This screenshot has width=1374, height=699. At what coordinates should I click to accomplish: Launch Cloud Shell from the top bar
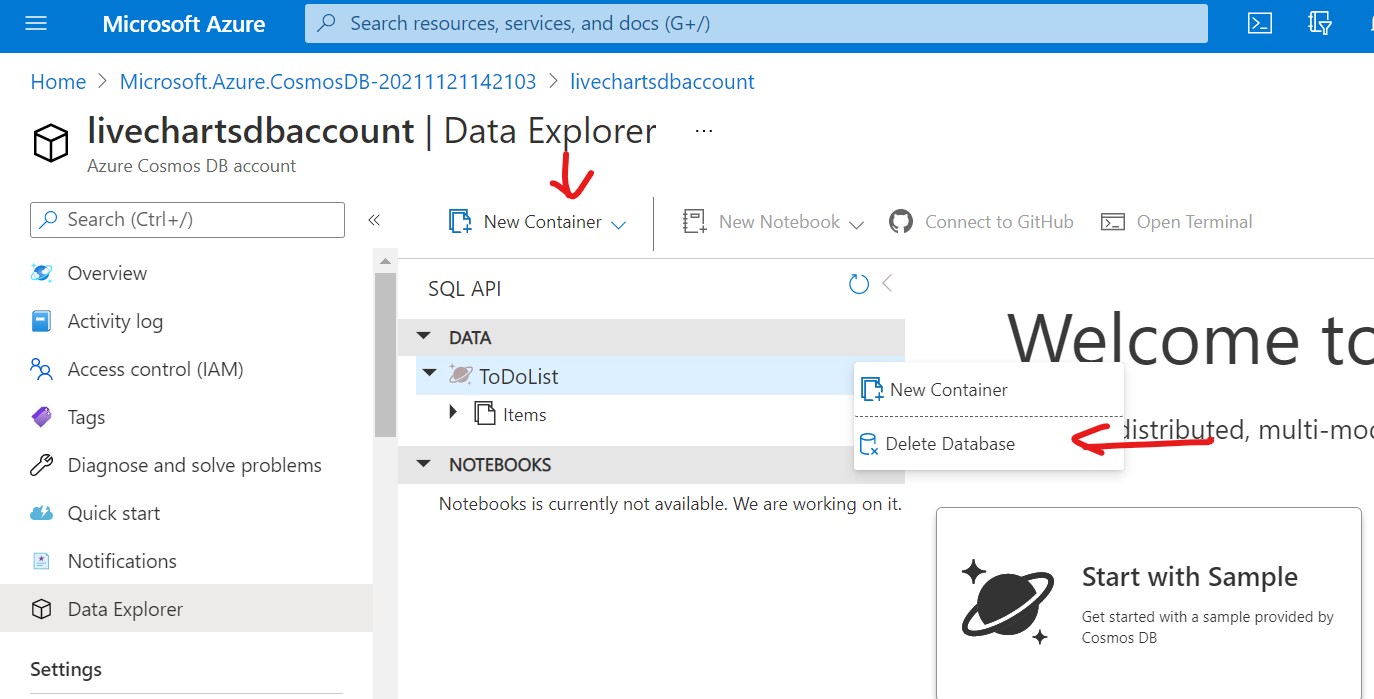click(x=1260, y=24)
